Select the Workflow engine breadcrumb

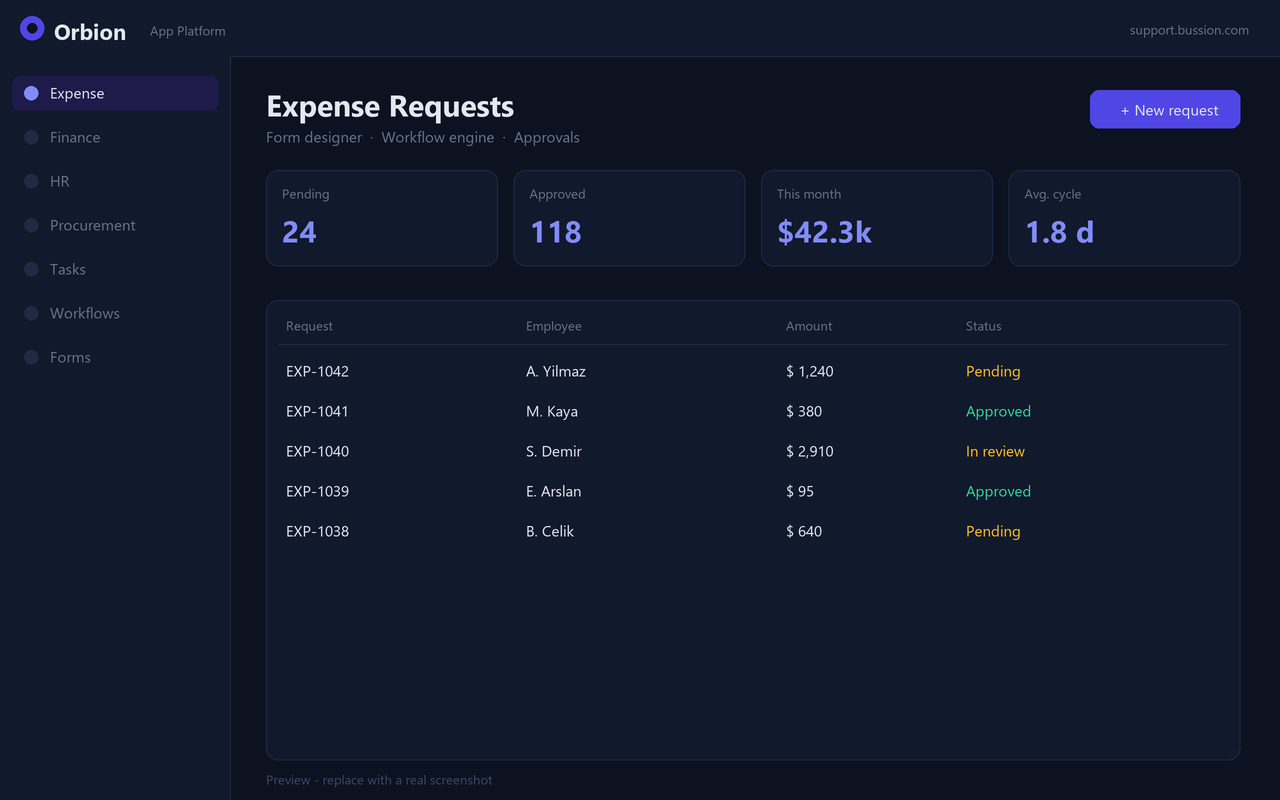coord(438,138)
